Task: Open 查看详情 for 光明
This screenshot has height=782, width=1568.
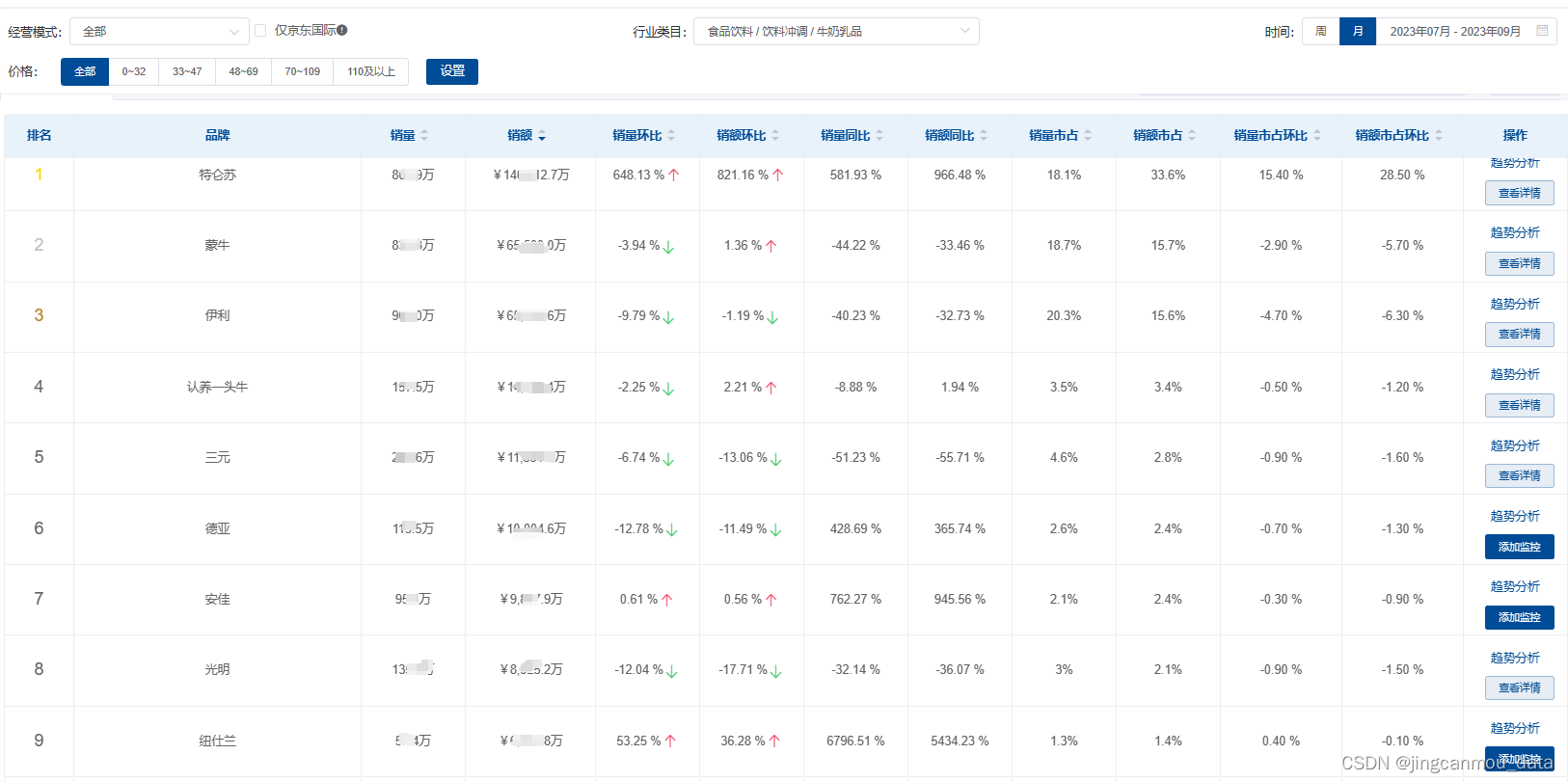Action: pos(1520,688)
